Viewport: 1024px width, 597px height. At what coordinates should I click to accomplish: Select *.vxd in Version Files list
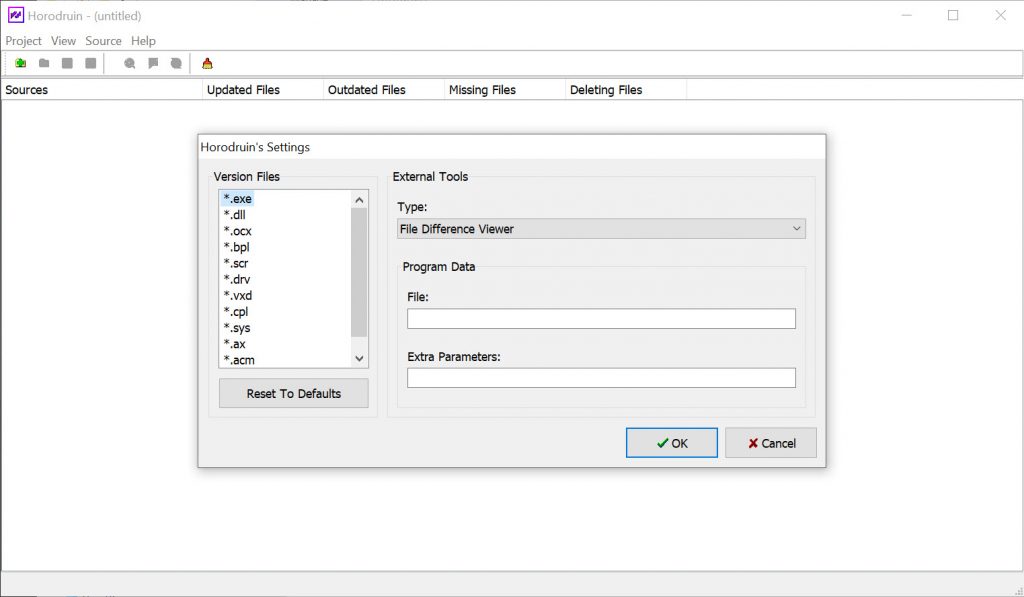click(238, 295)
